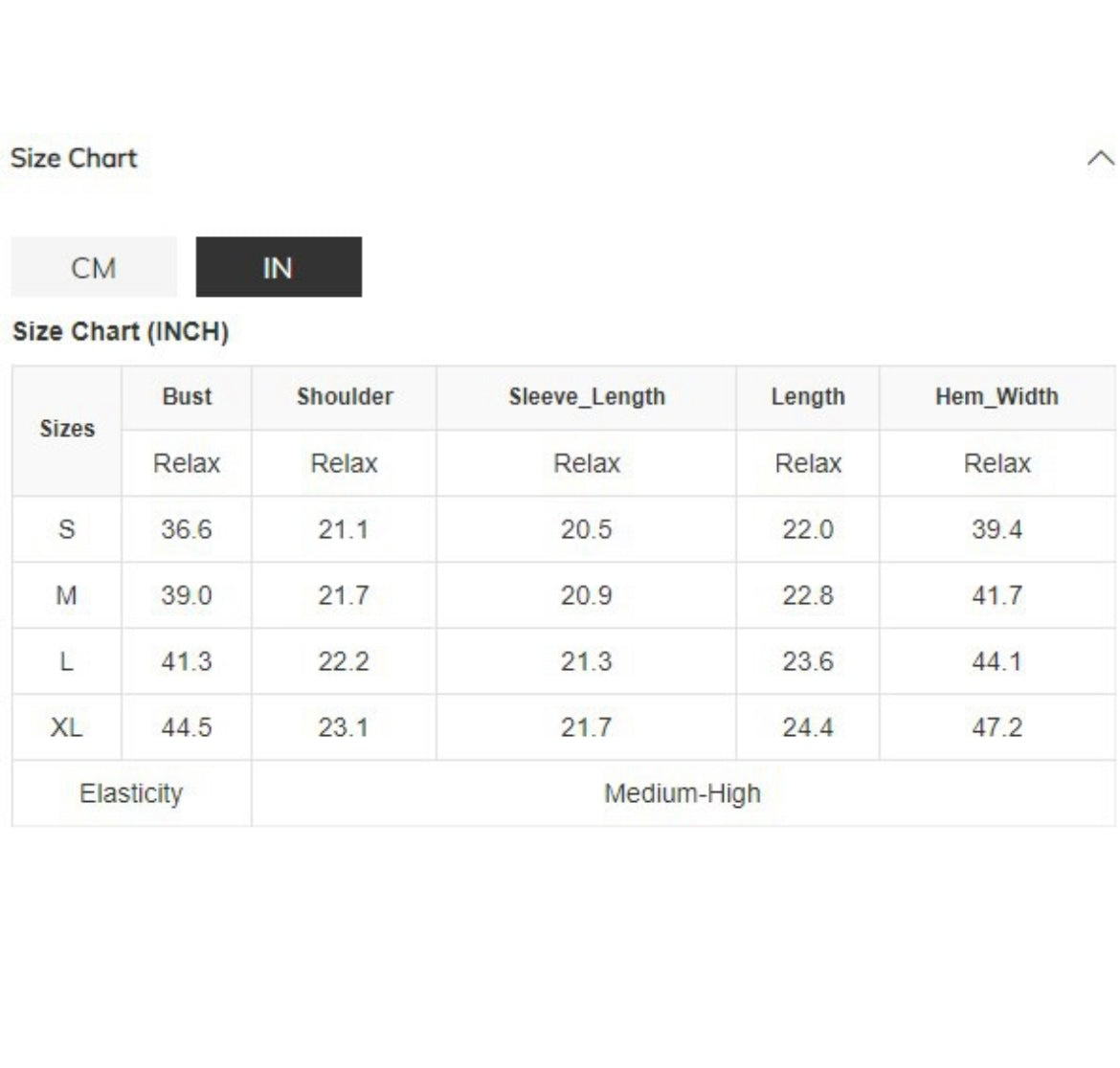Click the Bust column header

tap(187, 396)
